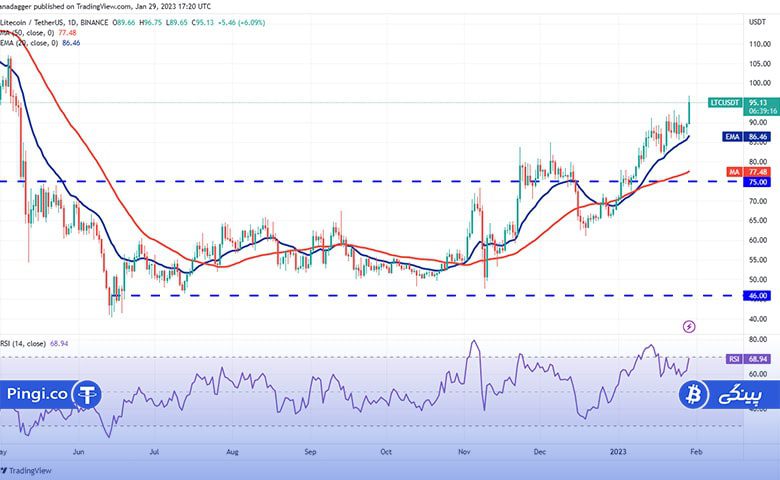
Task: Click the RSI 68.94 axis label
Action: click(749, 359)
